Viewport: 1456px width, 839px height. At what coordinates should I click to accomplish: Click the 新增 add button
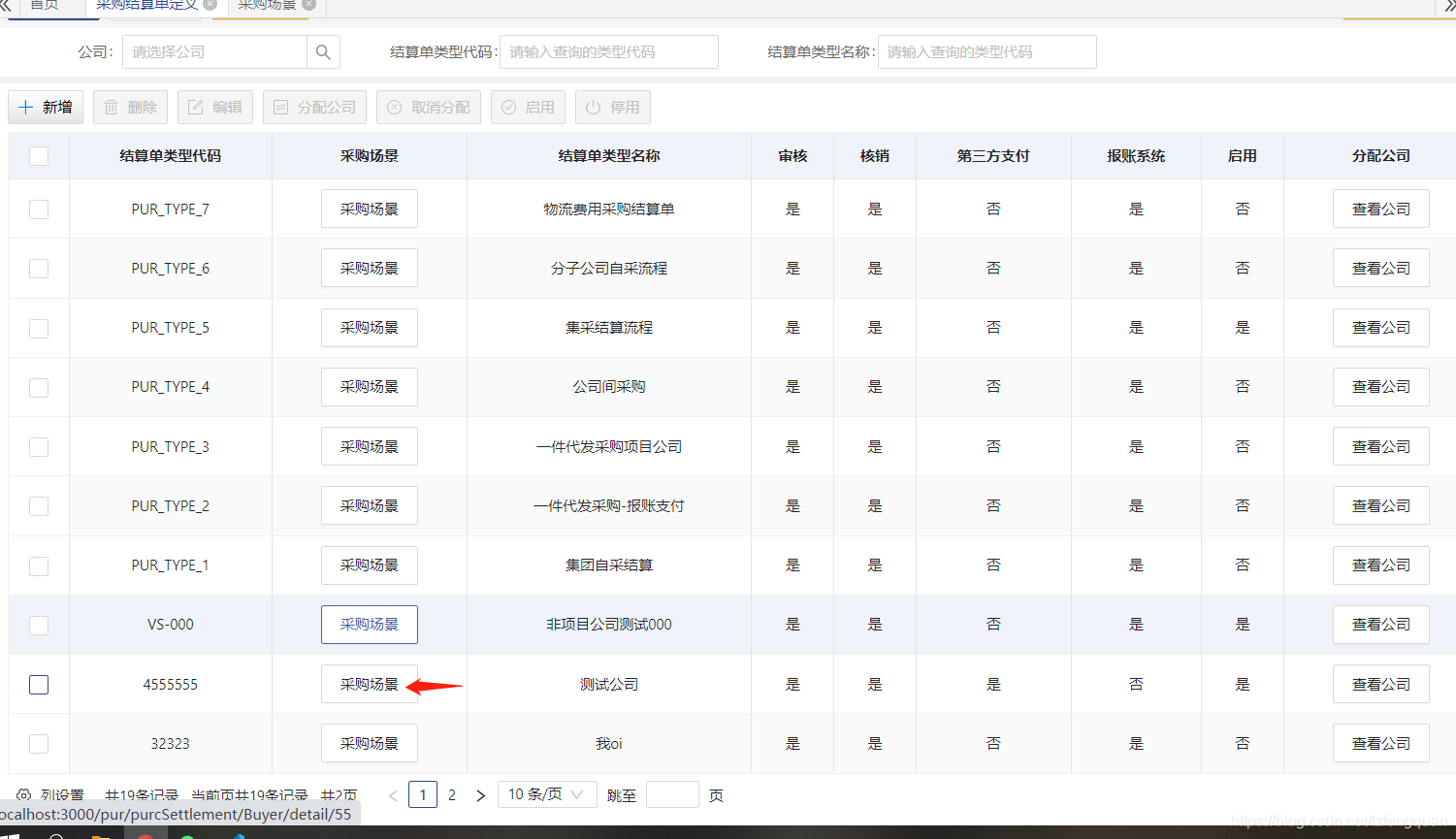click(x=46, y=107)
